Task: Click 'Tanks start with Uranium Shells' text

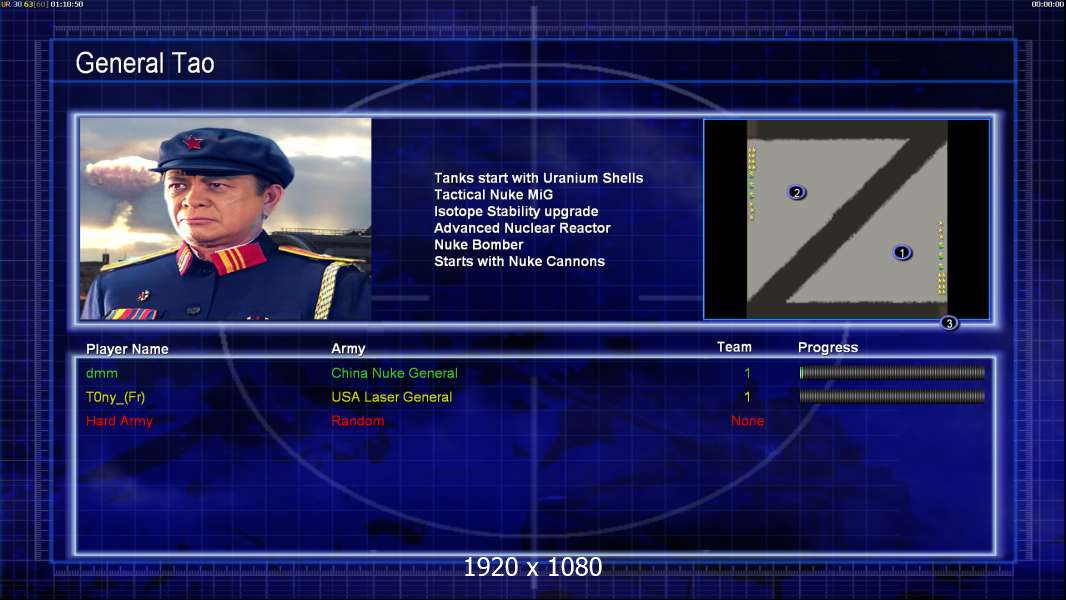Action: (538, 178)
